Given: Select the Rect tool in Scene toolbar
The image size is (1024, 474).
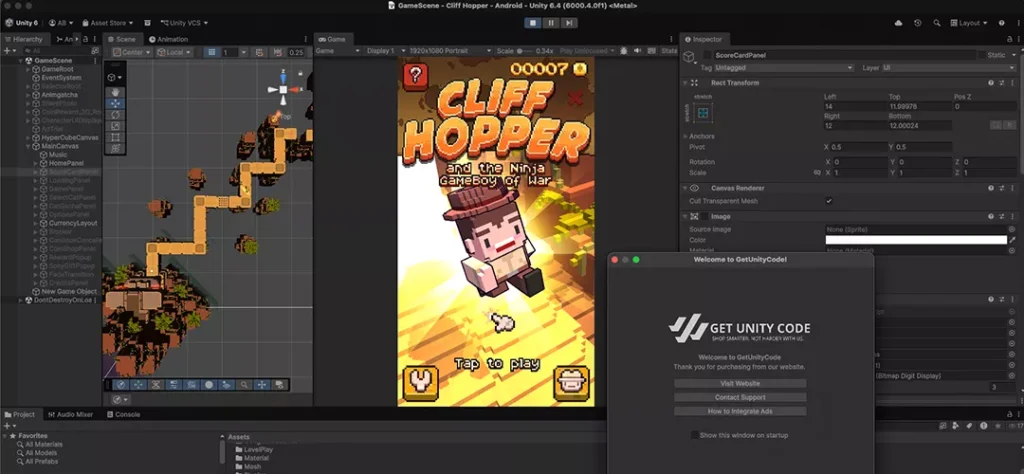Looking at the screenshot, I should tap(115, 137).
